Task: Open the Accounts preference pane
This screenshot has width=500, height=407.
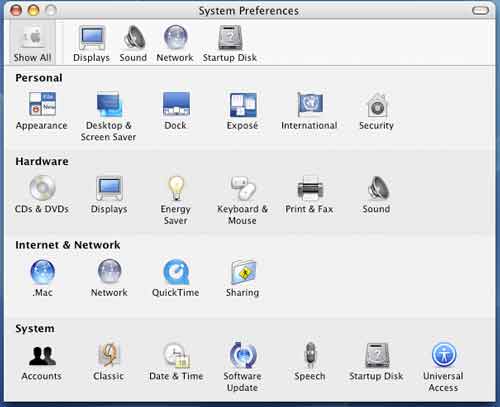Action: point(42,362)
